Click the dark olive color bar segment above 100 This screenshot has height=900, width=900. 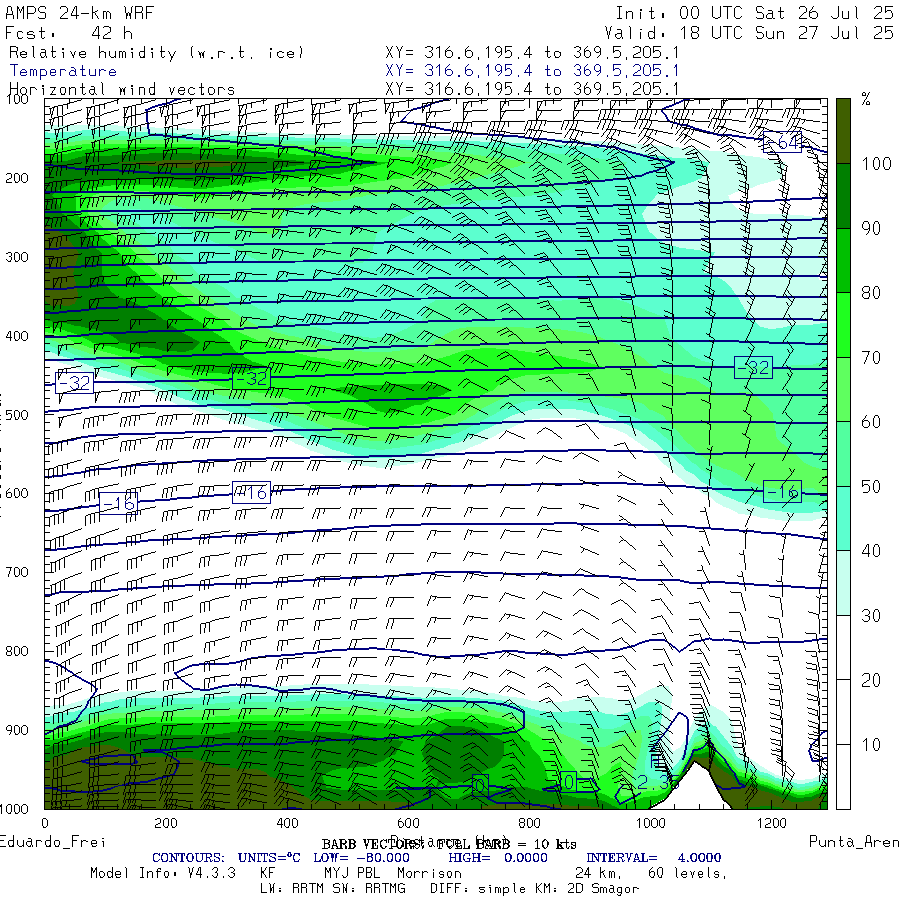tap(843, 131)
